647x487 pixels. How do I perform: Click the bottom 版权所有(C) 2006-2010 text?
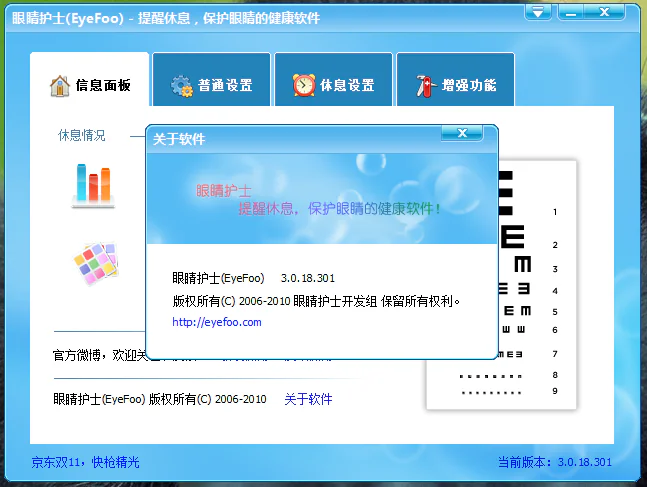pyautogui.click(x=208, y=399)
